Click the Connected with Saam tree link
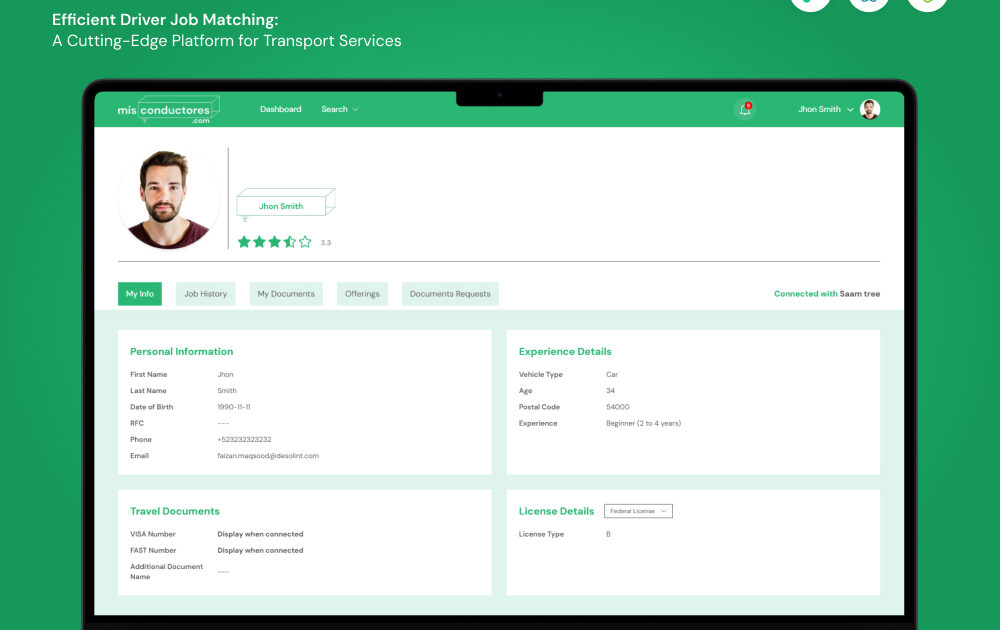The height and width of the screenshot is (630, 1000). point(827,294)
